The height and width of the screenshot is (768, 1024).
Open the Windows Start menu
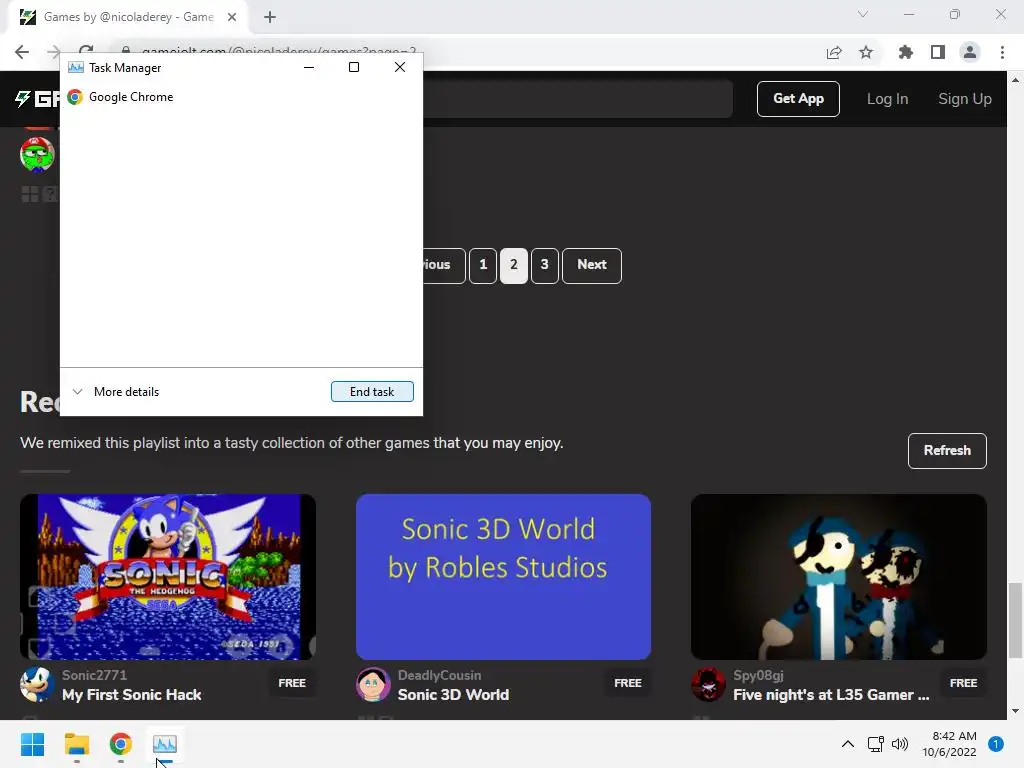coord(32,744)
